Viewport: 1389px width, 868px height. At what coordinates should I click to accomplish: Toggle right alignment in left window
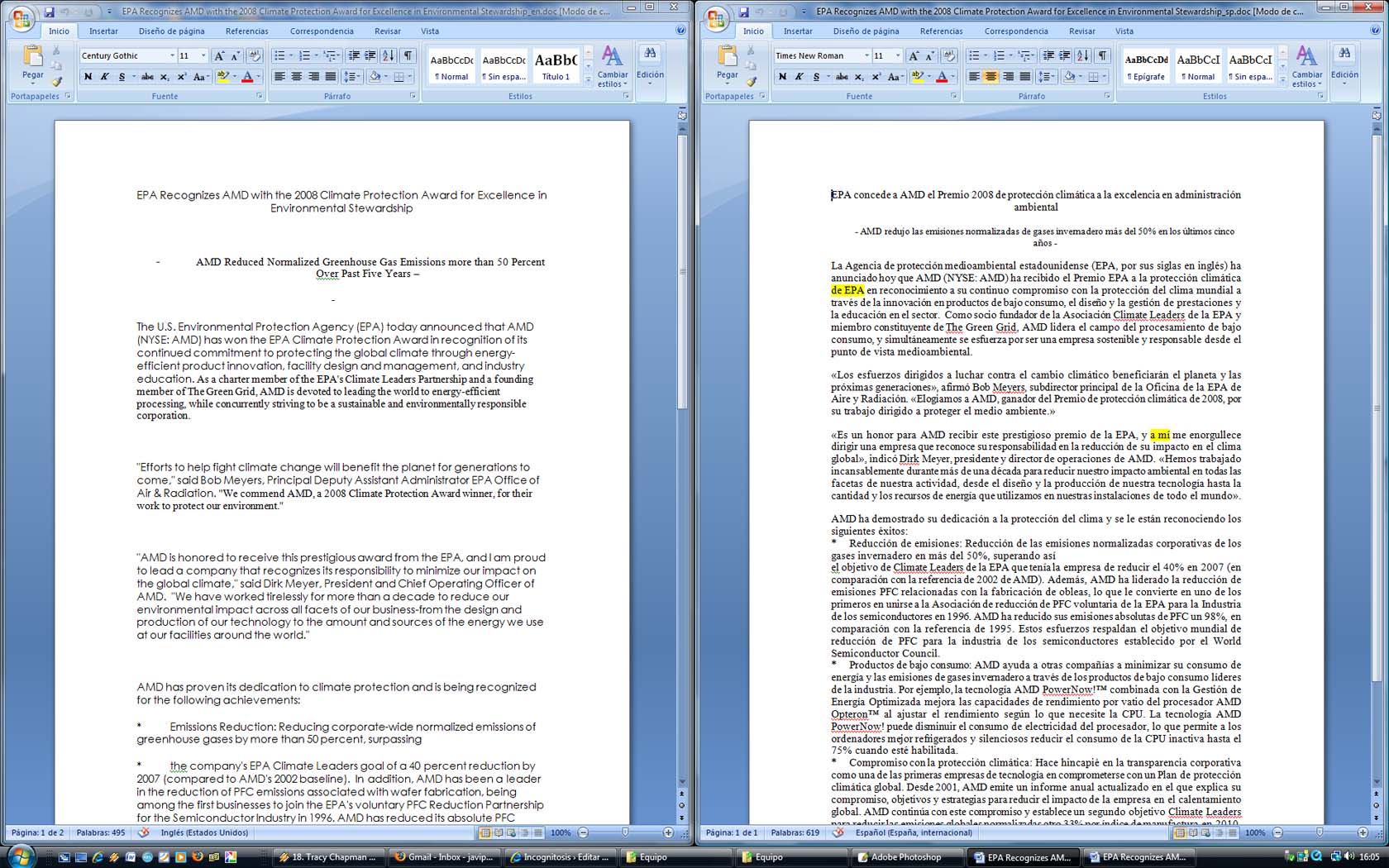313,77
